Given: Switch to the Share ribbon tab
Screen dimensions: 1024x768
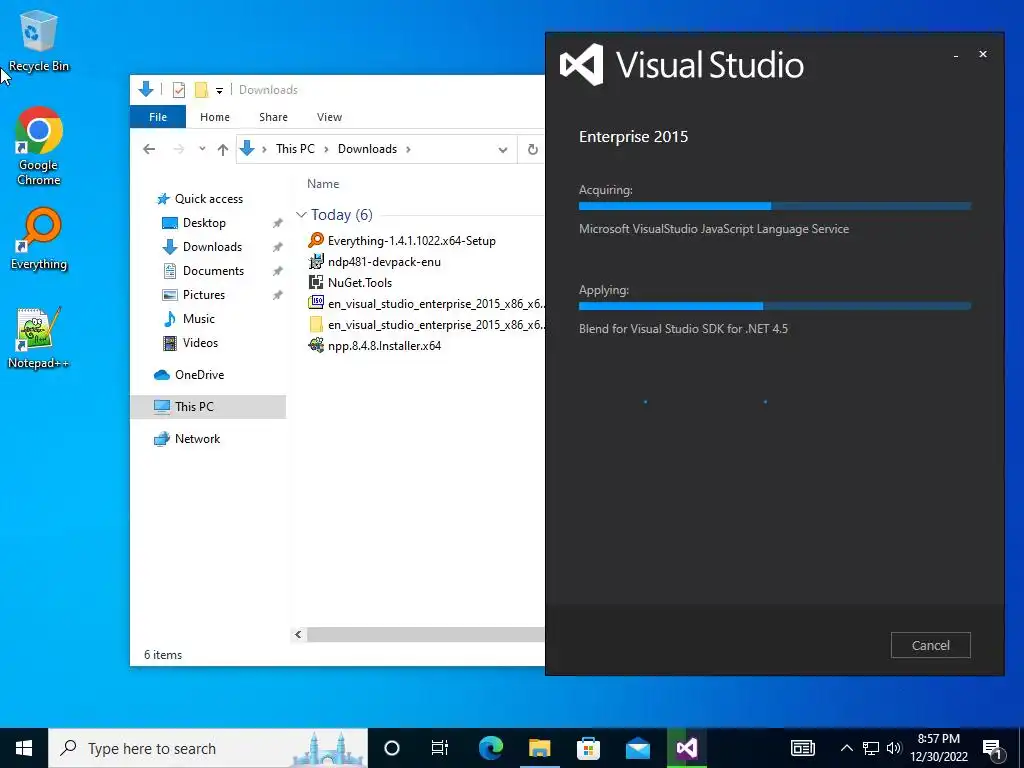Looking at the screenshot, I should coord(273,117).
